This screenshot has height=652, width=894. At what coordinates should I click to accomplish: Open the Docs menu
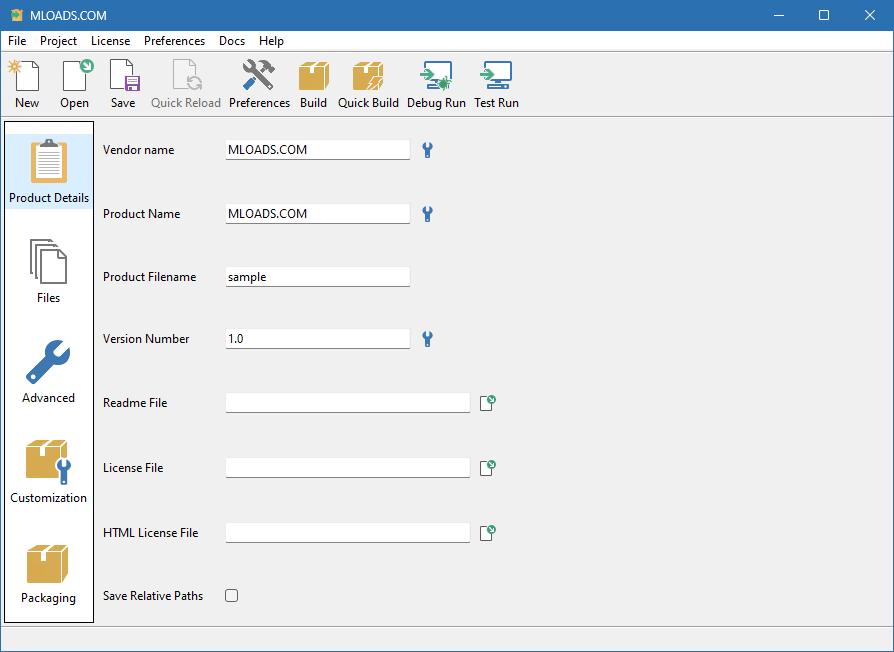point(232,41)
